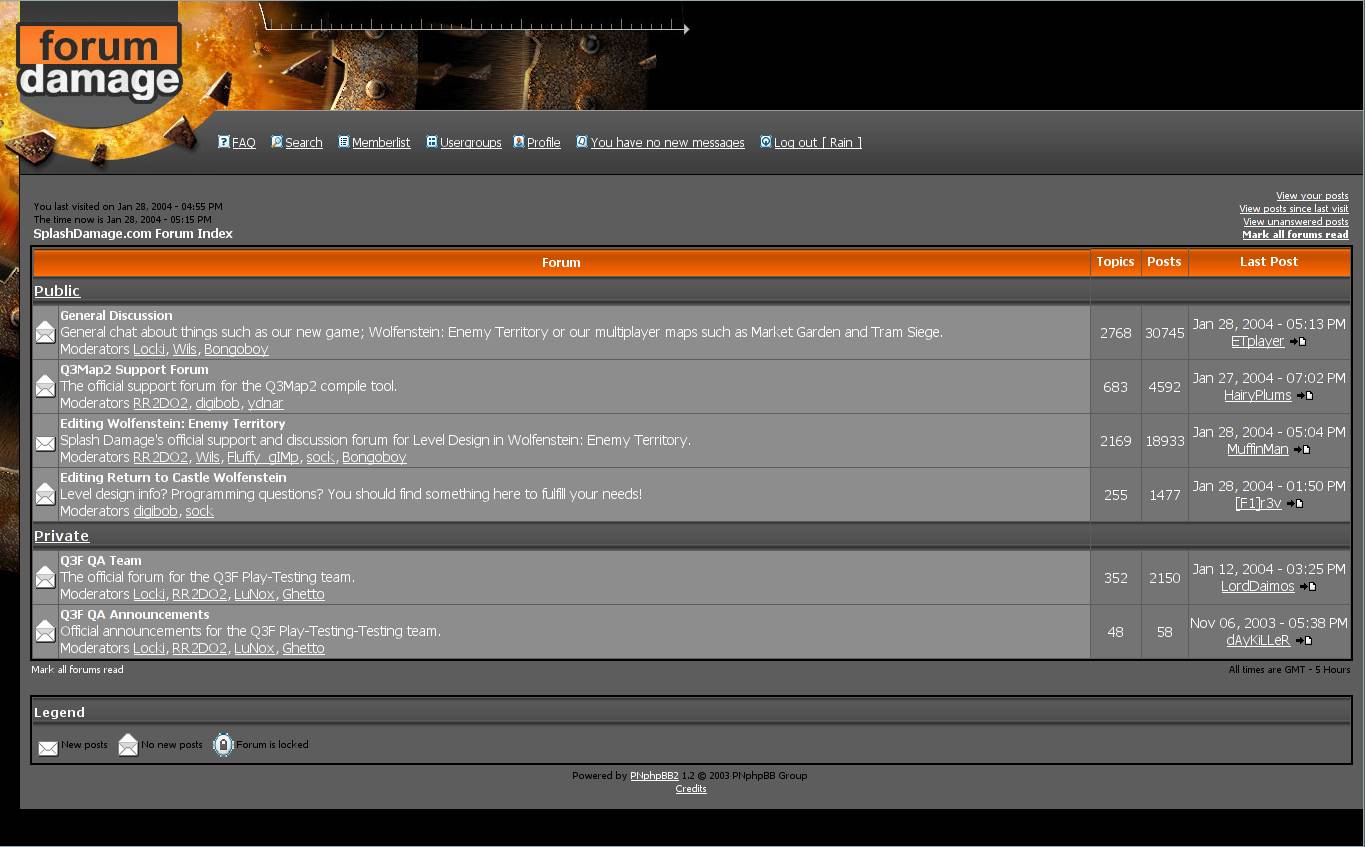1365x847 pixels.
Task: Click the Q3Map2 Support Forum envelope icon
Action: point(45,386)
